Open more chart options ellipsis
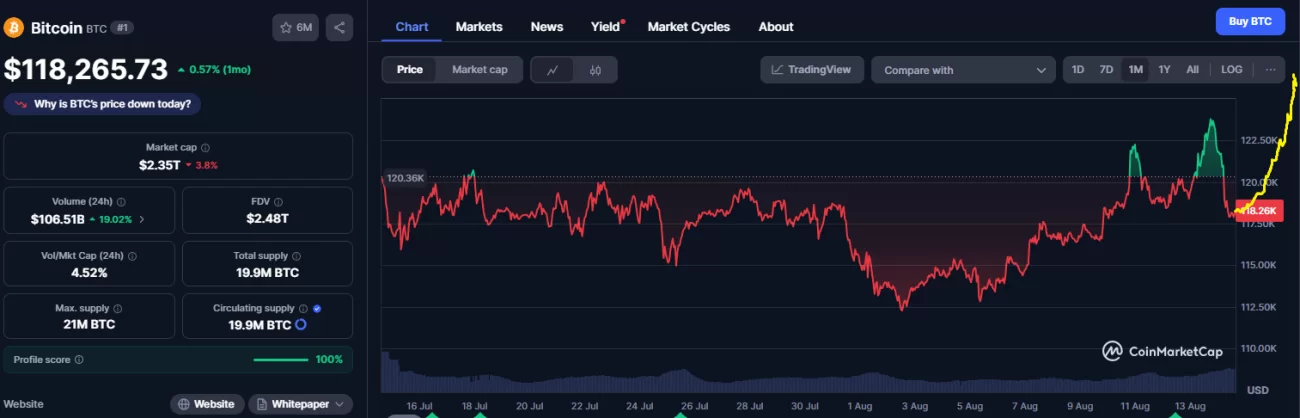 (1270, 70)
